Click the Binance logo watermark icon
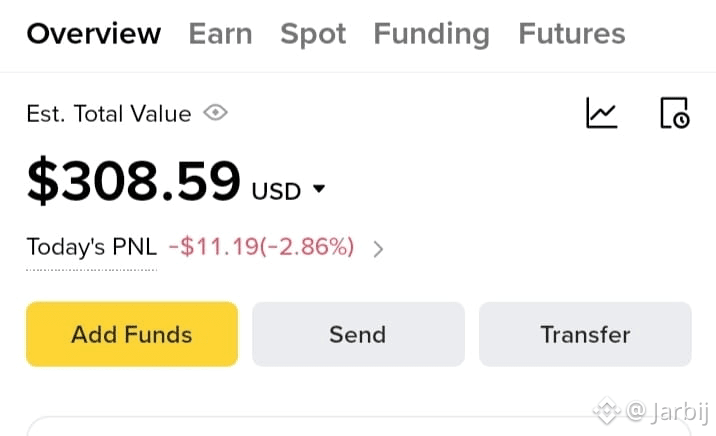This screenshot has width=716, height=436. tap(606, 410)
